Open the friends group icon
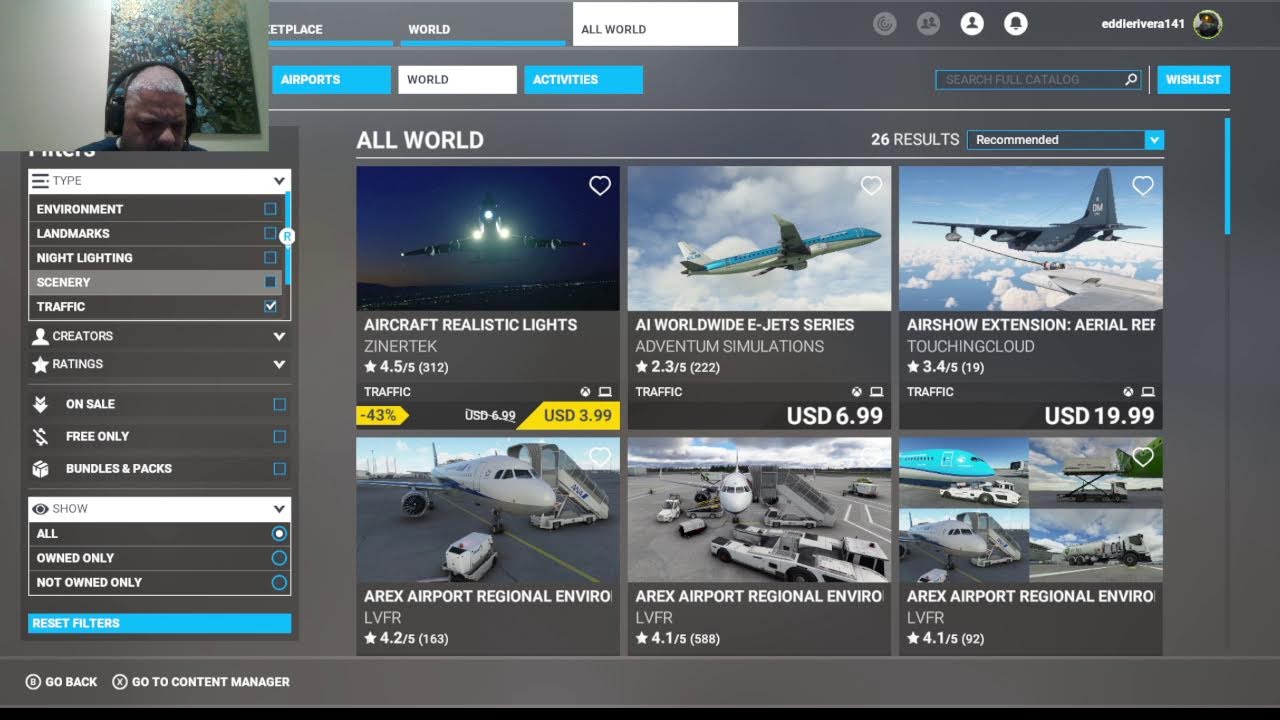The image size is (1280, 720). (928, 23)
